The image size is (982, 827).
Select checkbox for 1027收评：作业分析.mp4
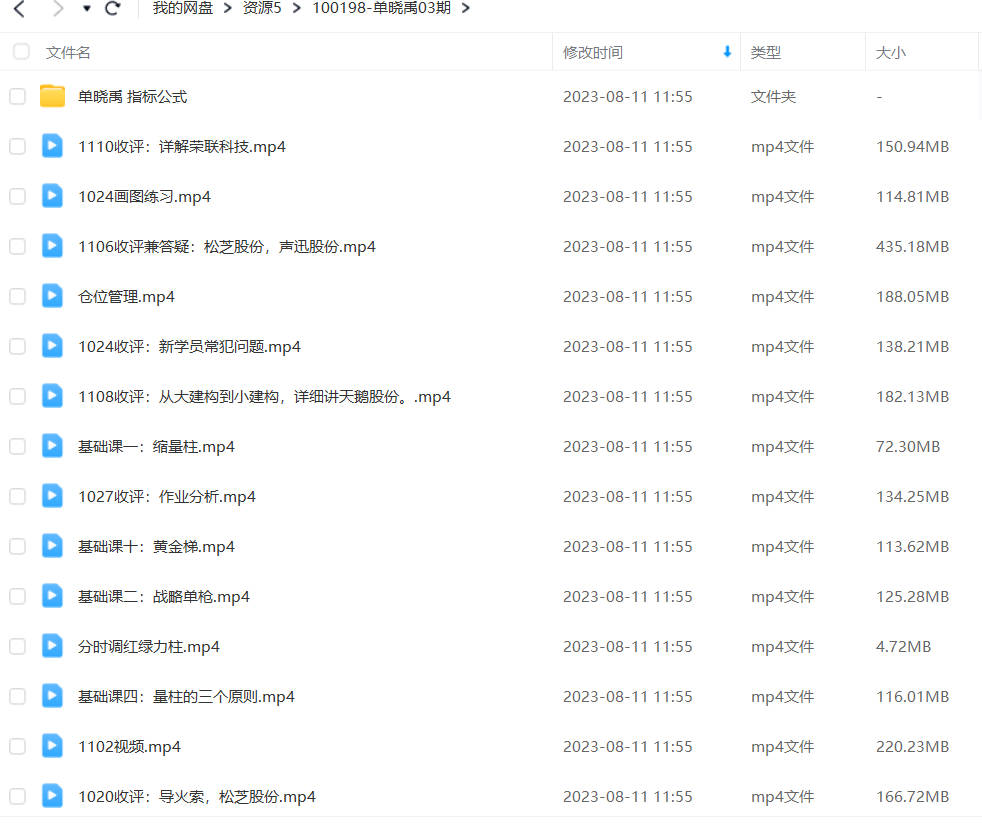[18, 496]
